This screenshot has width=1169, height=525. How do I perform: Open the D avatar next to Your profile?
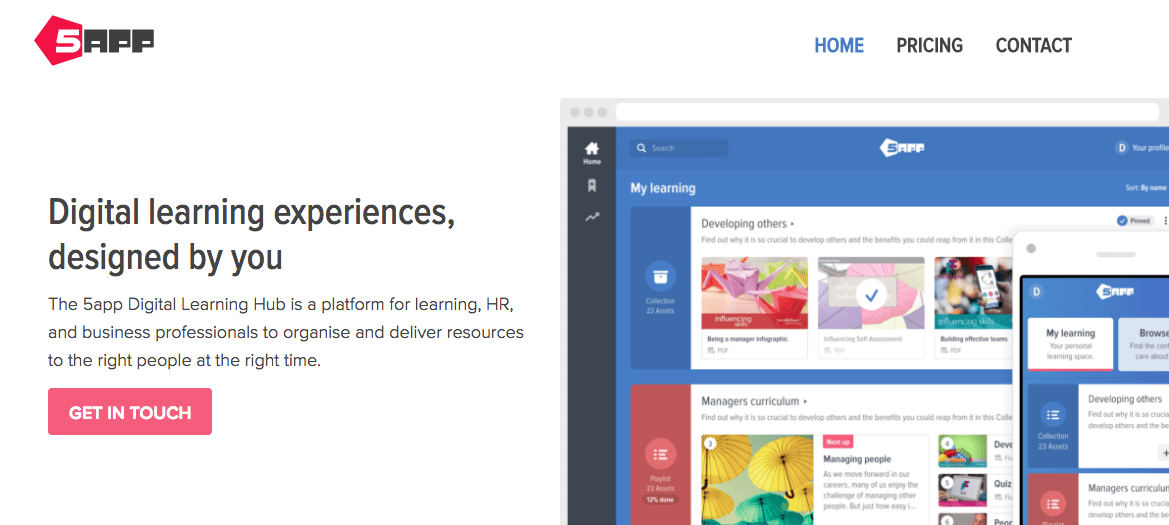click(x=1121, y=148)
